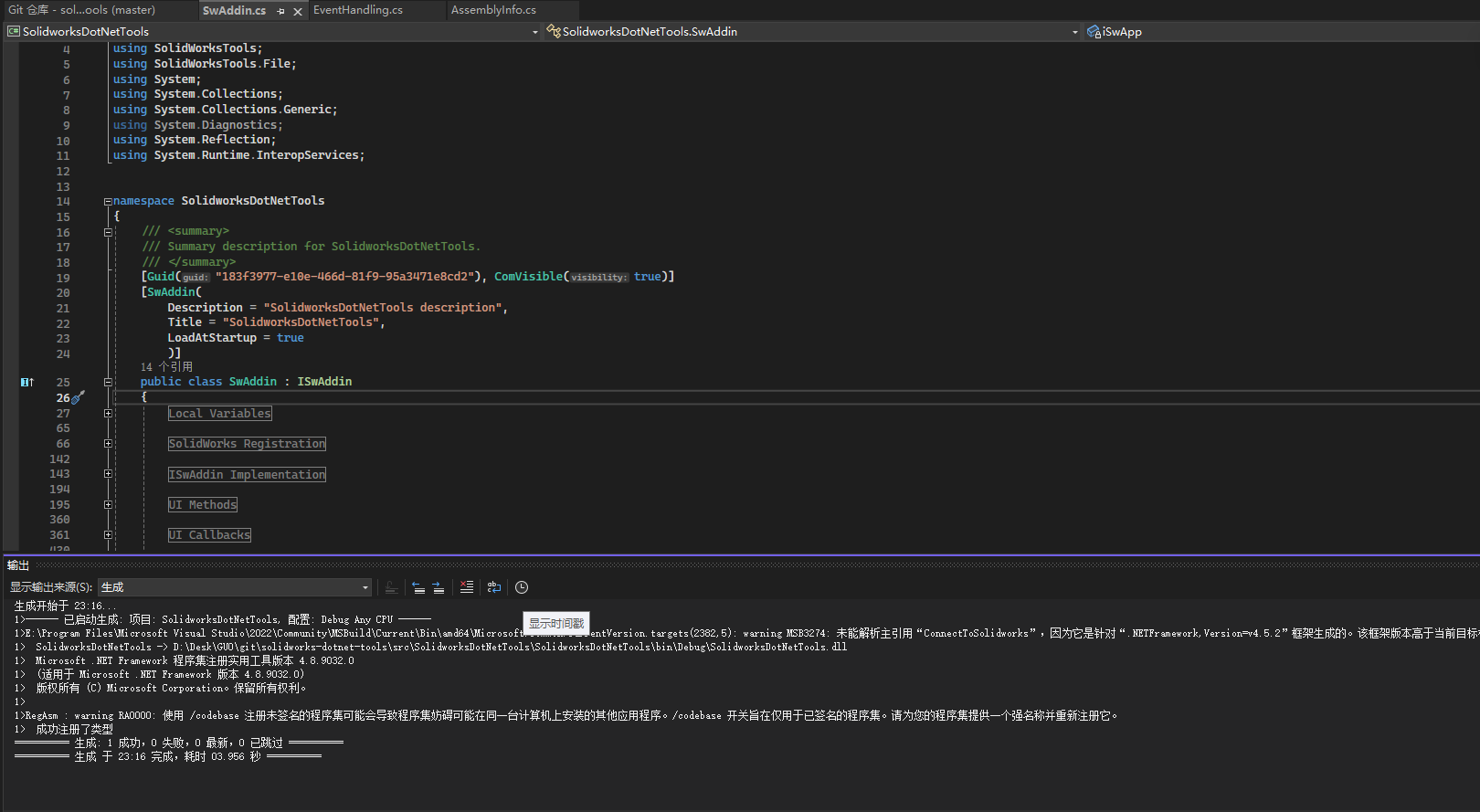
Task: Open the 14 个引用 references CodeLens link
Action: coord(166,366)
